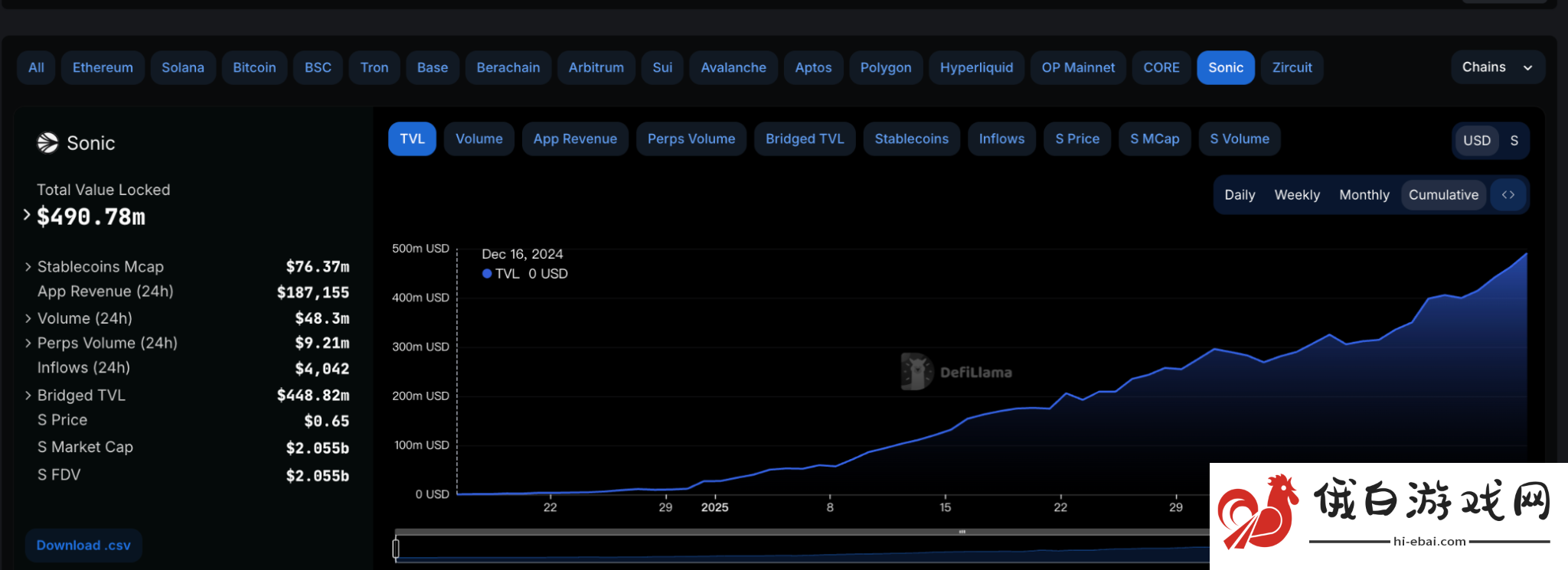Open the CORE chain page

(1161, 67)
